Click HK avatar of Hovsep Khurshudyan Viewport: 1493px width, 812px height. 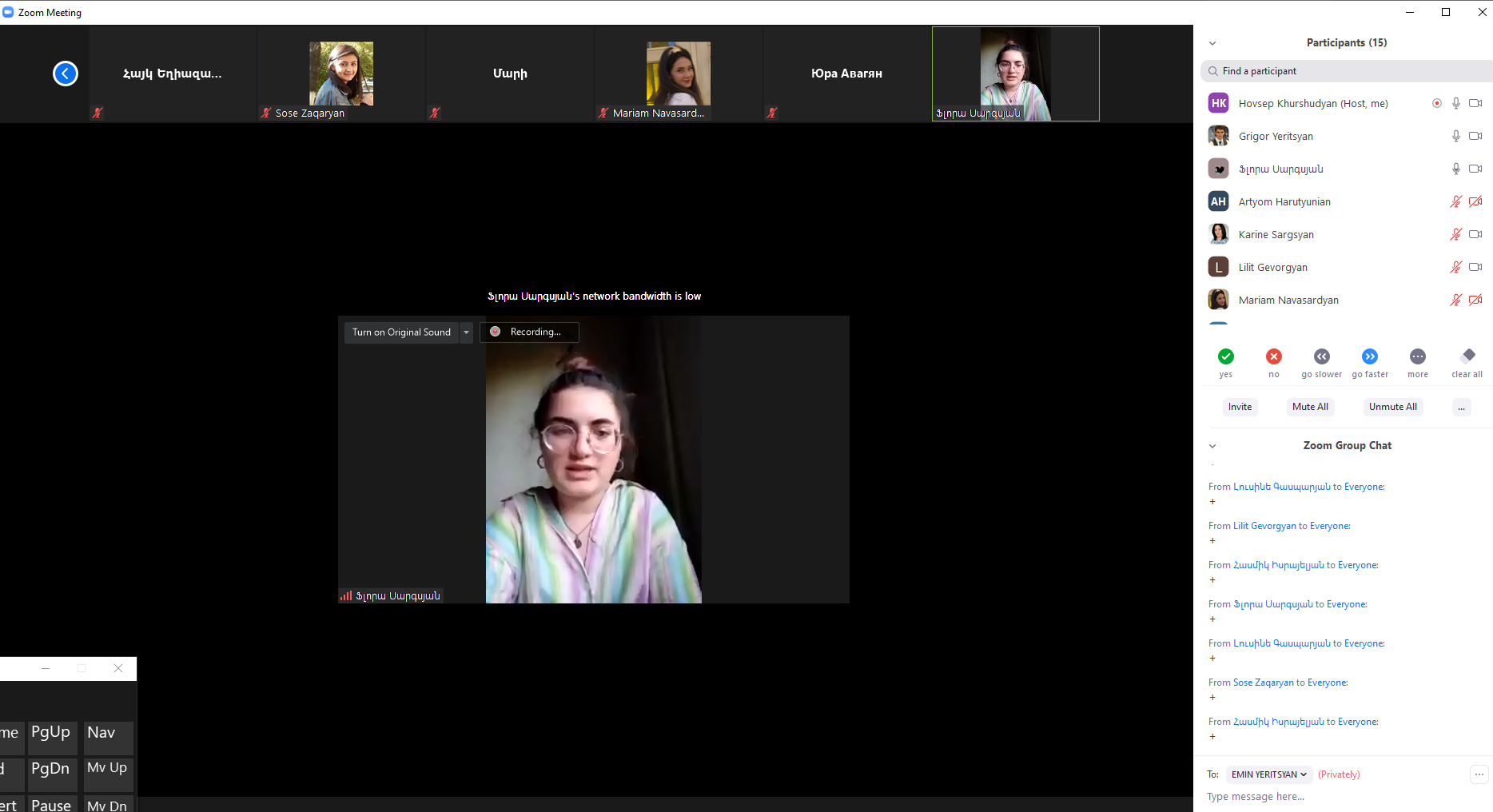[1219, 103]
